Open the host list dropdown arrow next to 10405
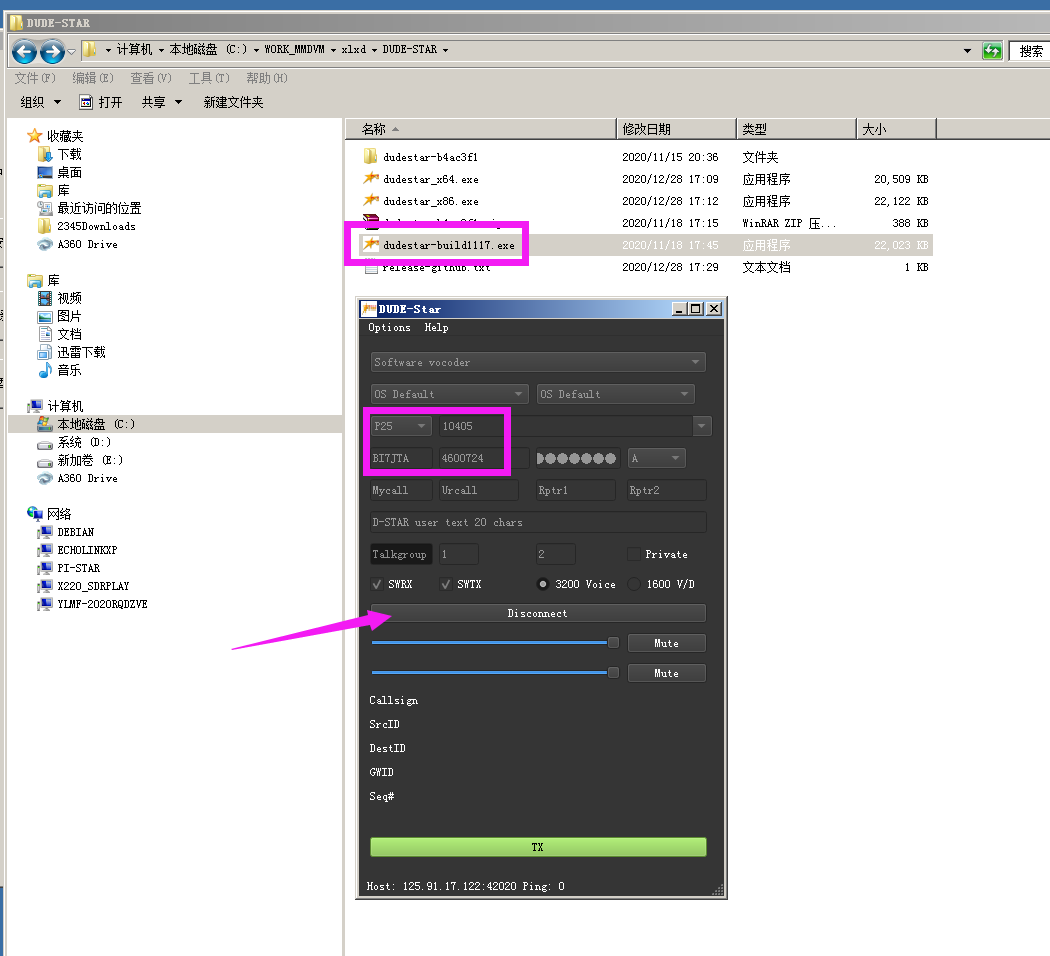 (702, 426)
